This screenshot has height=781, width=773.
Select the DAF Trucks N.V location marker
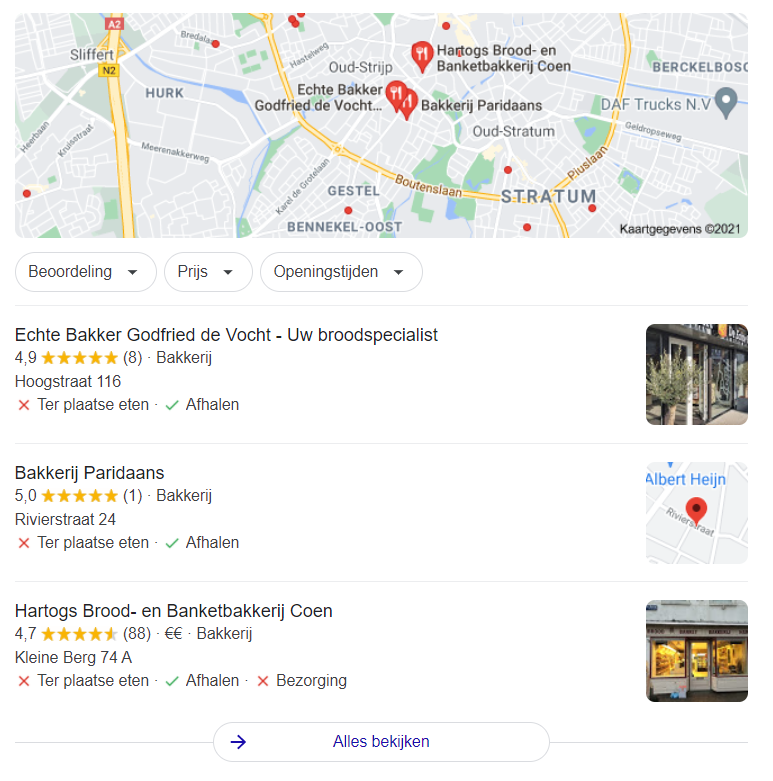coord(726,103)
